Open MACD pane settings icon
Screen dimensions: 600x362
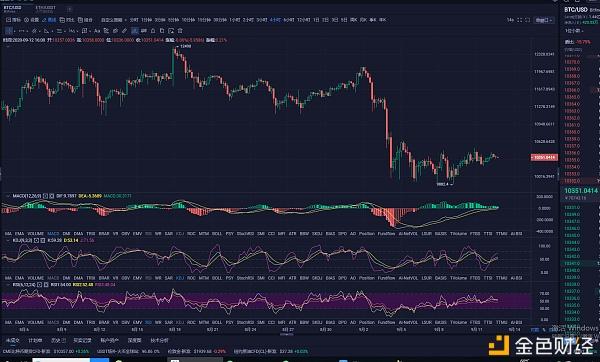[x=45, y=196]
